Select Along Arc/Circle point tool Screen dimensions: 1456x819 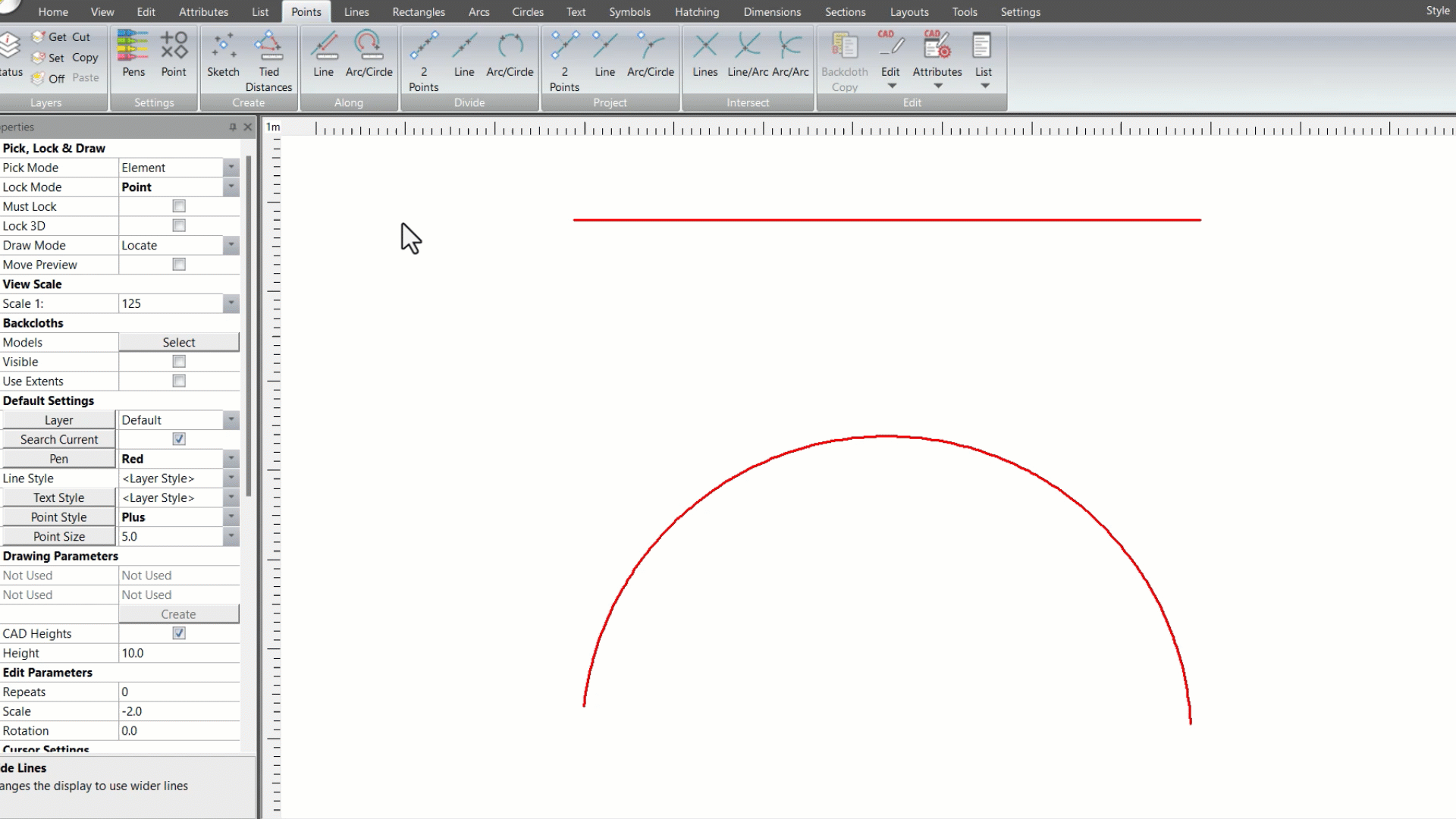369,55
